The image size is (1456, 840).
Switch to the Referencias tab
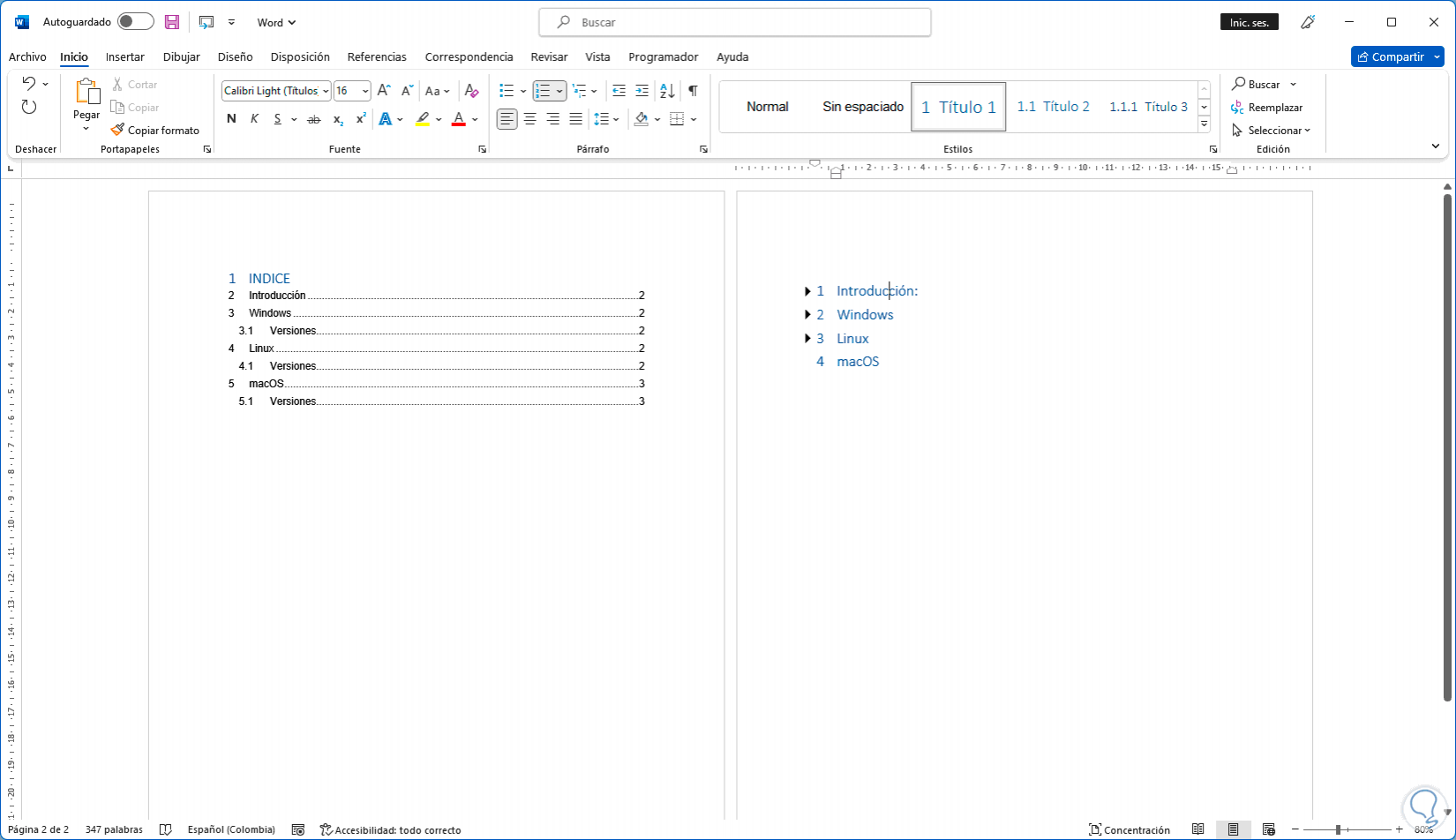tap(377, 56)
